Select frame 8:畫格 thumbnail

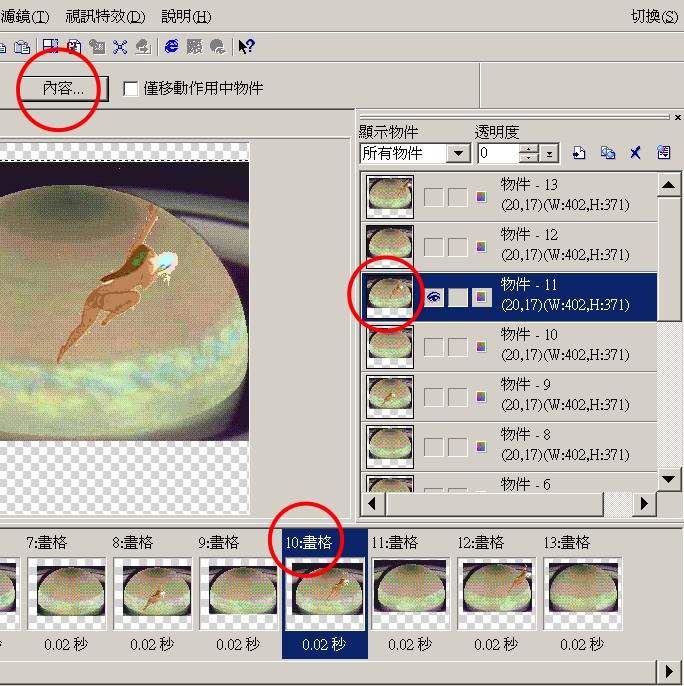(x=153, y=593)
